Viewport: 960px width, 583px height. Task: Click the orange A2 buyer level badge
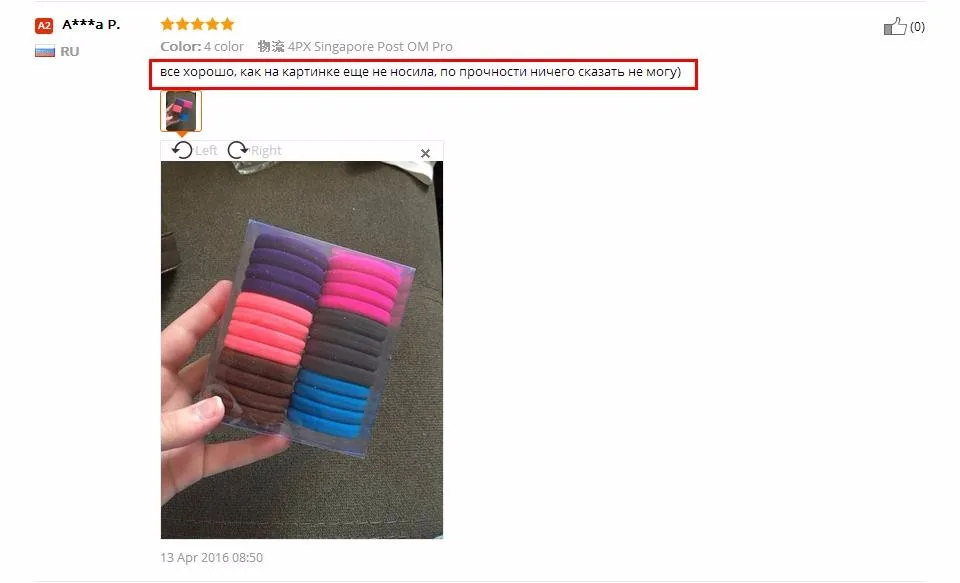(x=44, y=26)
